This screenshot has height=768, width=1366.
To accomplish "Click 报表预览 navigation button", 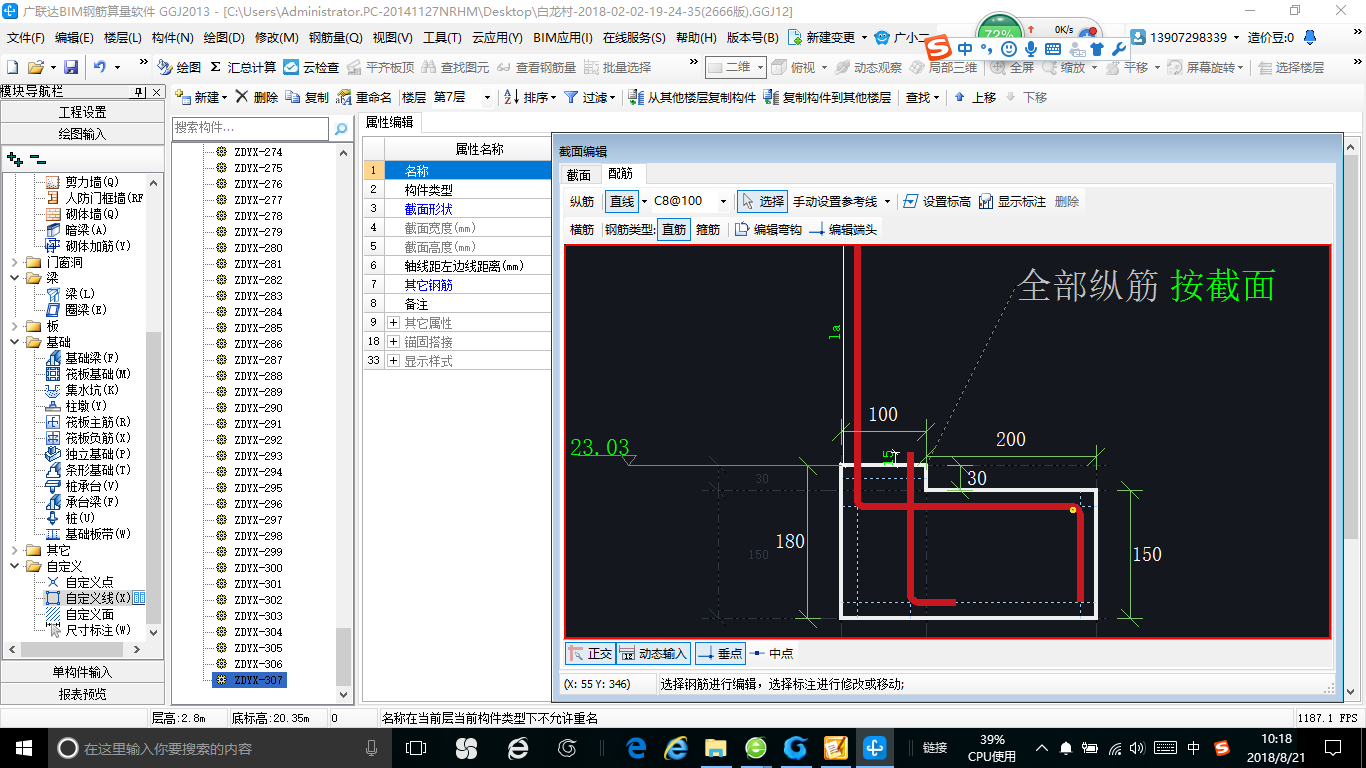I will click(x=82, y=693).
